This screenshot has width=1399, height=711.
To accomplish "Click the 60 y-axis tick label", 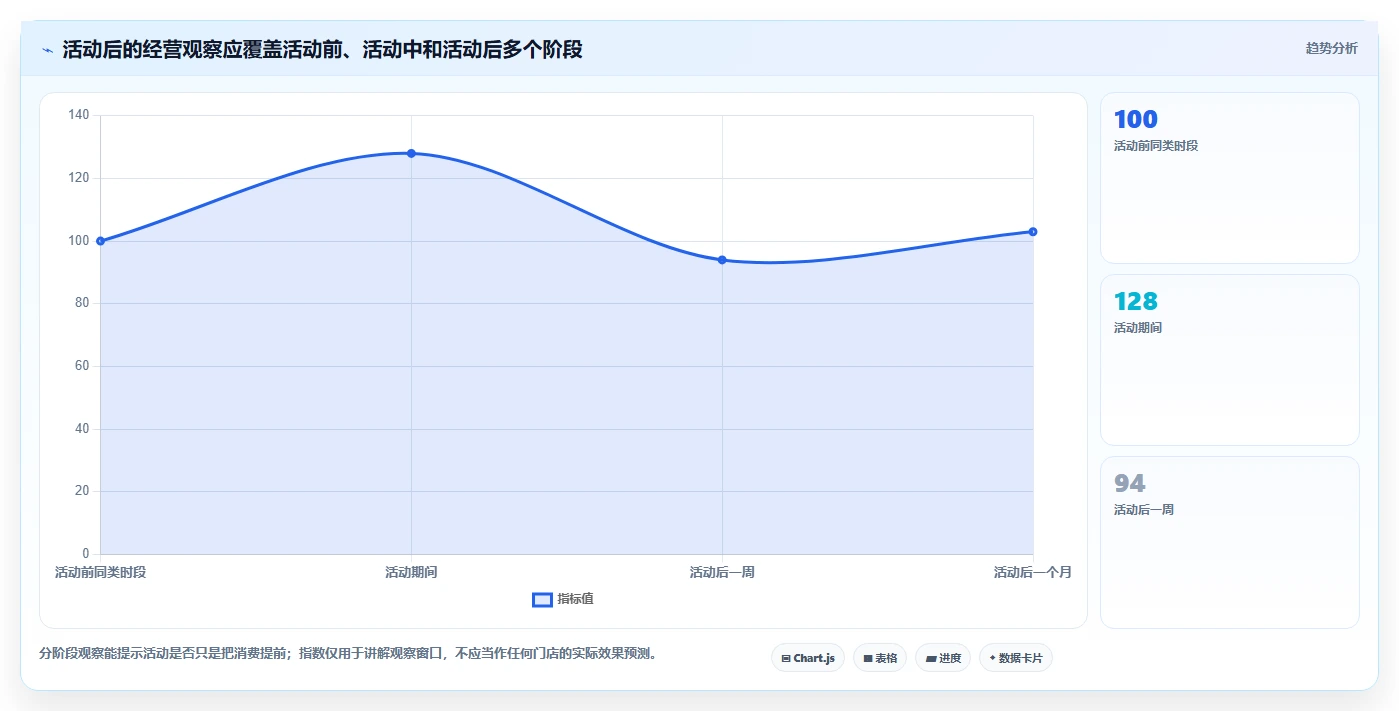I will [x=82, y=366].
